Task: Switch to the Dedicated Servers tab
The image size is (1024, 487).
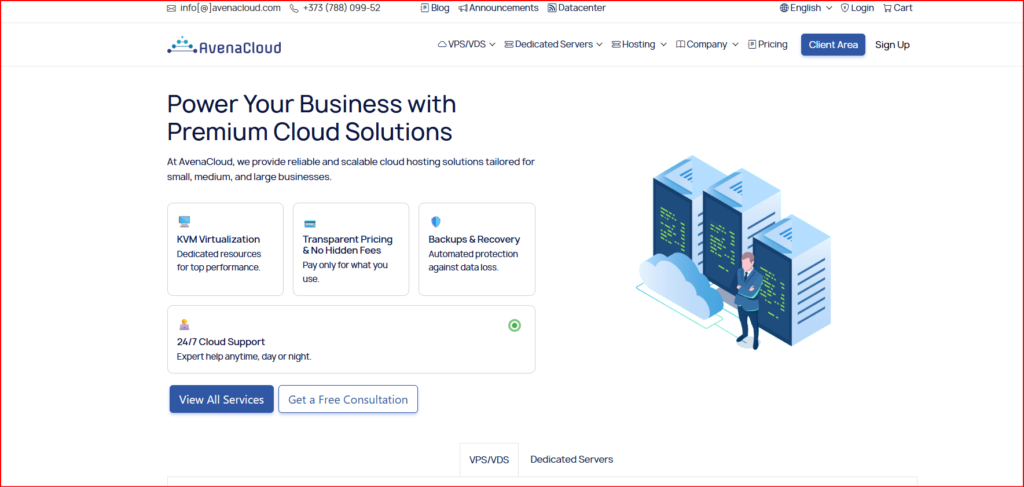Action: tap(571, 459)
